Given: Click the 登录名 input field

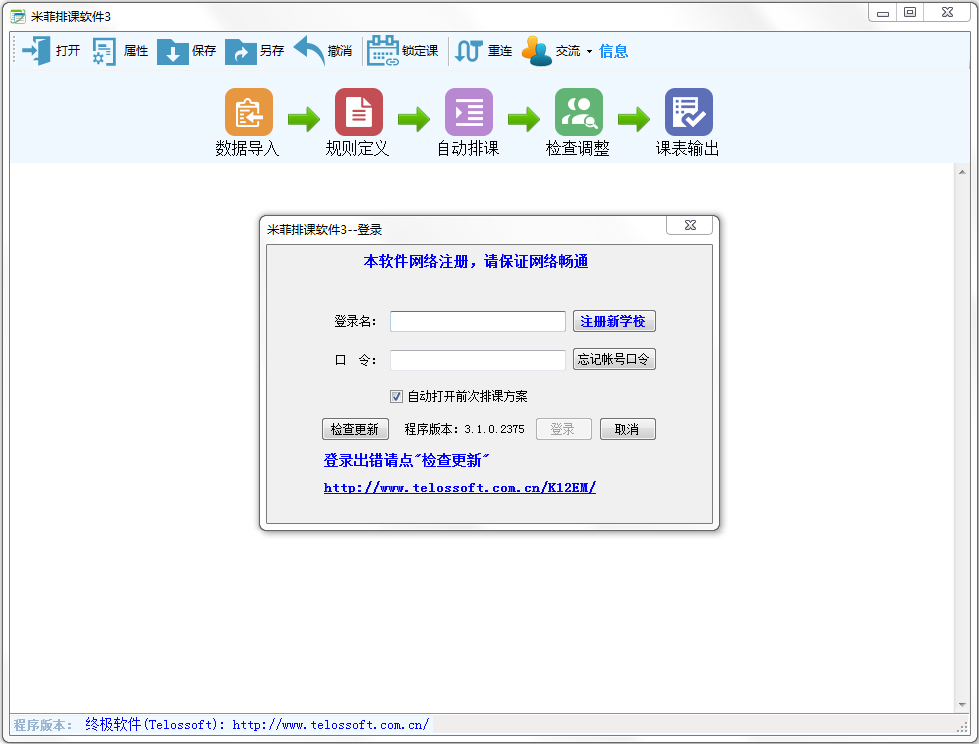Looking at the screenshot, I should 478,321.
